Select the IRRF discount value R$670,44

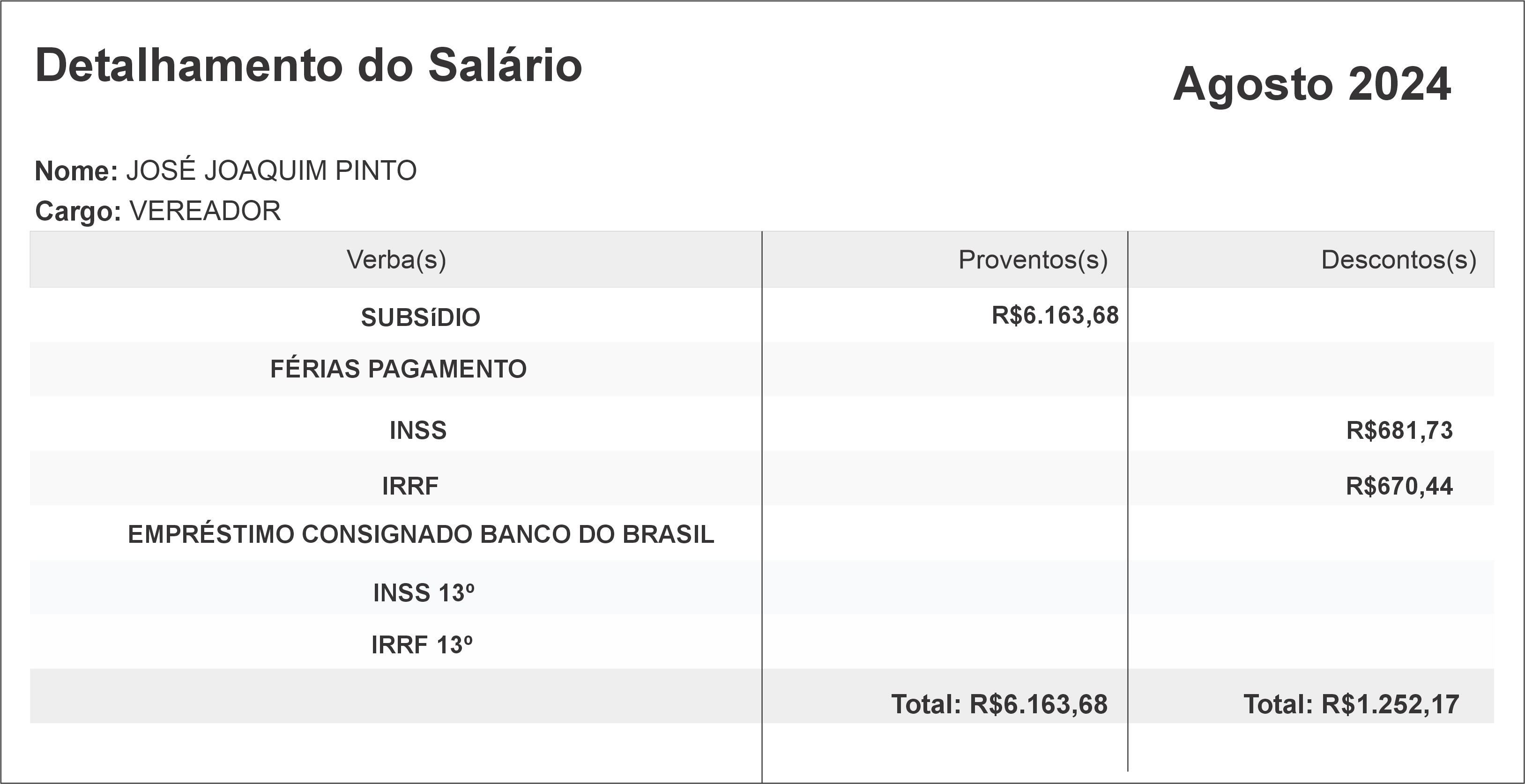[1399, 486]
